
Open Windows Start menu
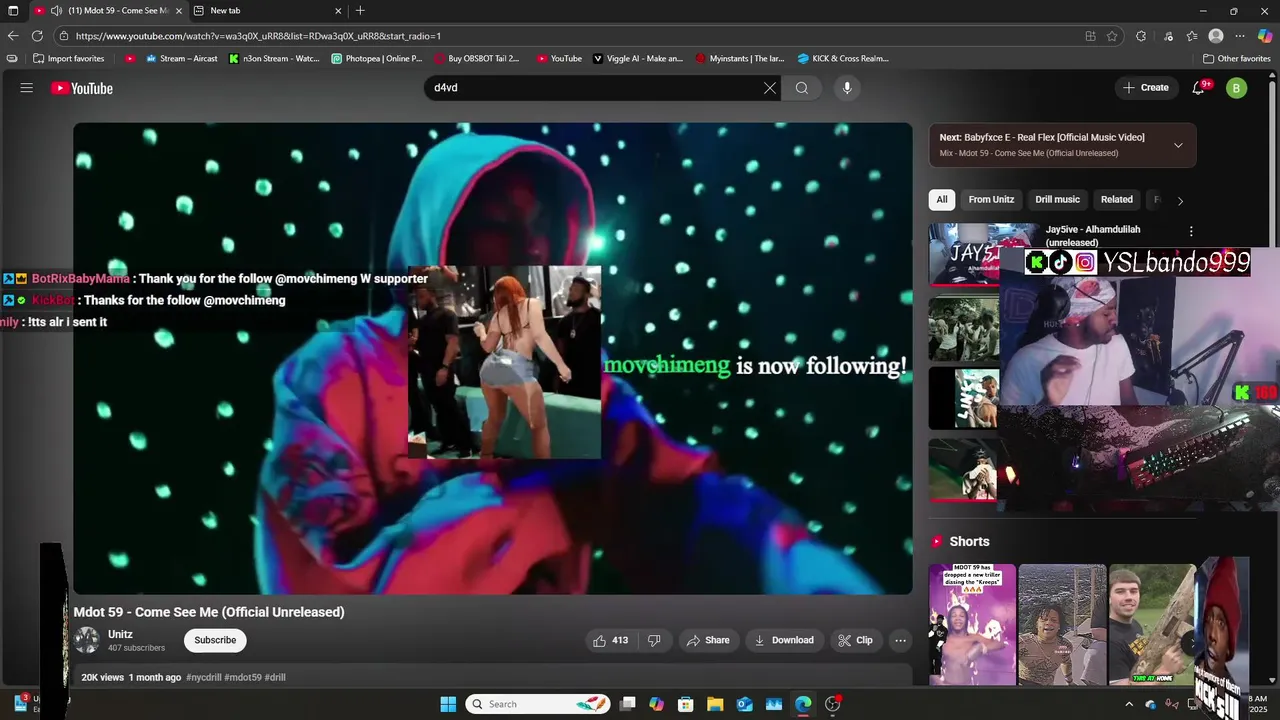[x=448, y=704]
